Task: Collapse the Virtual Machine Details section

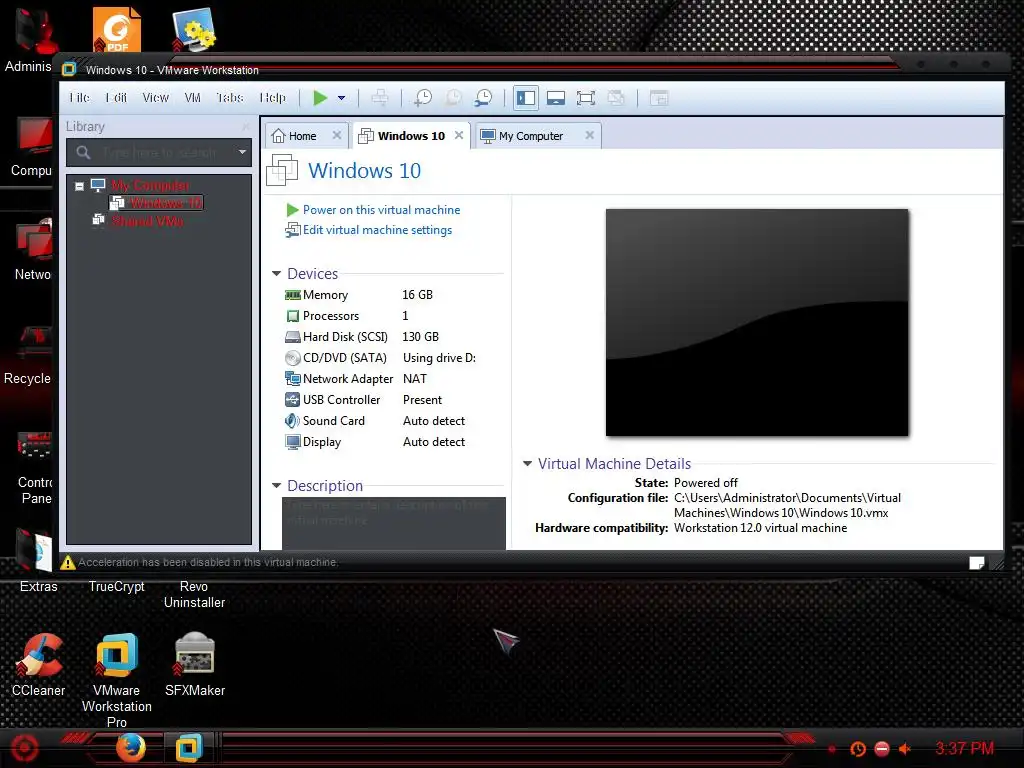Action: [x=527, y=464]
